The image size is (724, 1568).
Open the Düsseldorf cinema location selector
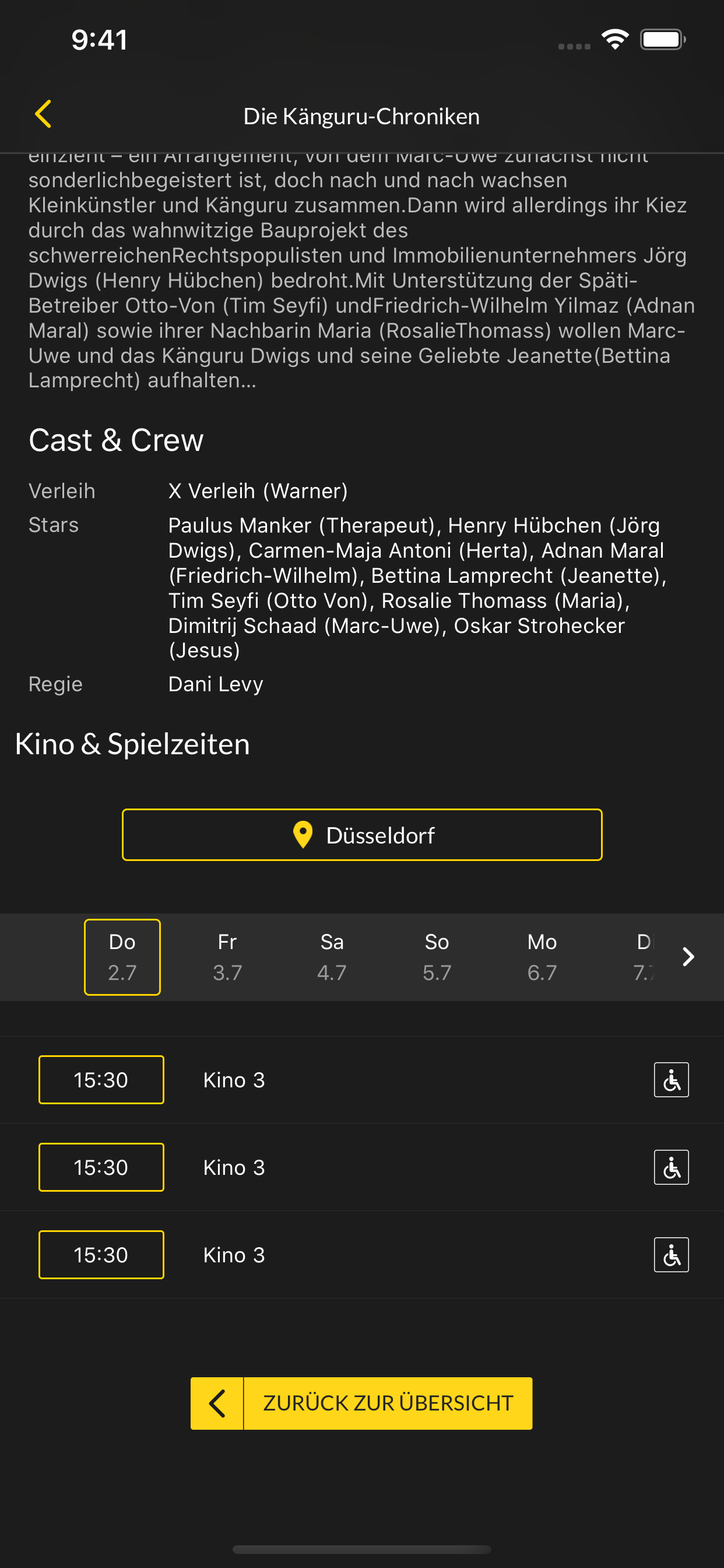pyautogui.click(x=362, y=835)
